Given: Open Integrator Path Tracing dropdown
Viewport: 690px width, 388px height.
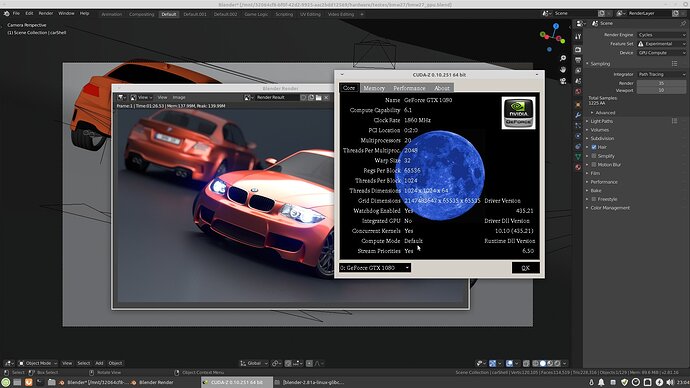Looking at the screenshot, I should pos(662,74).
